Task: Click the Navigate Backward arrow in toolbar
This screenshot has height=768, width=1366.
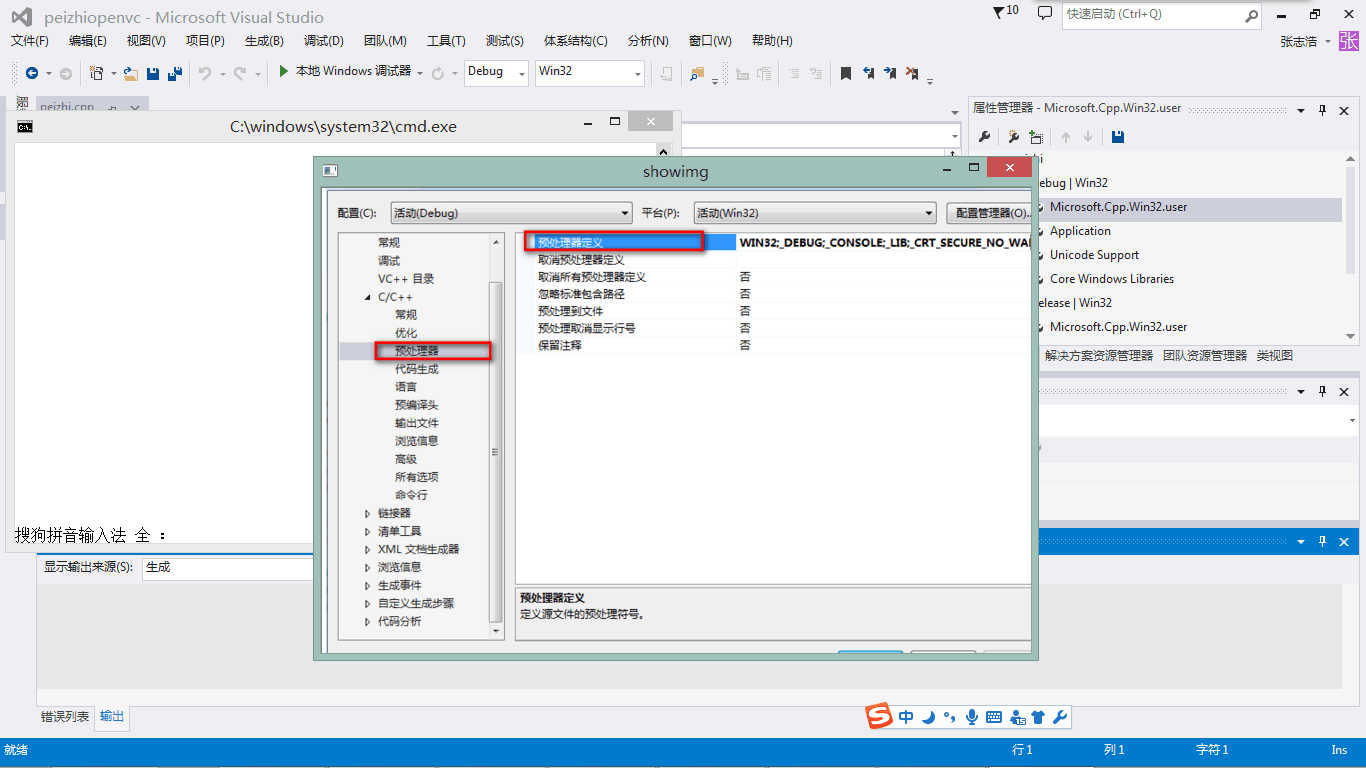Action: click(x=32, y=73)
